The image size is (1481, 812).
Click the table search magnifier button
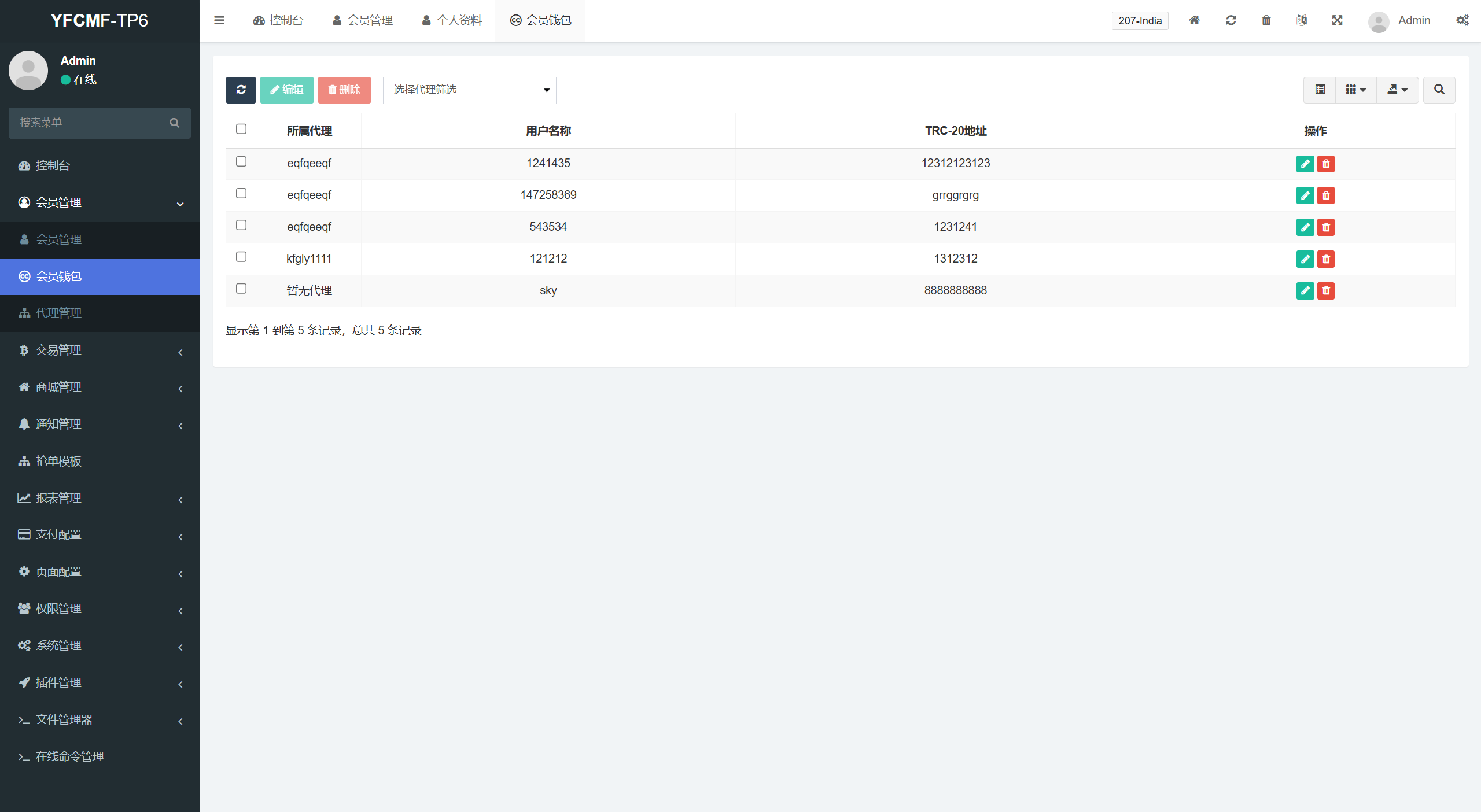(1439, 90)
